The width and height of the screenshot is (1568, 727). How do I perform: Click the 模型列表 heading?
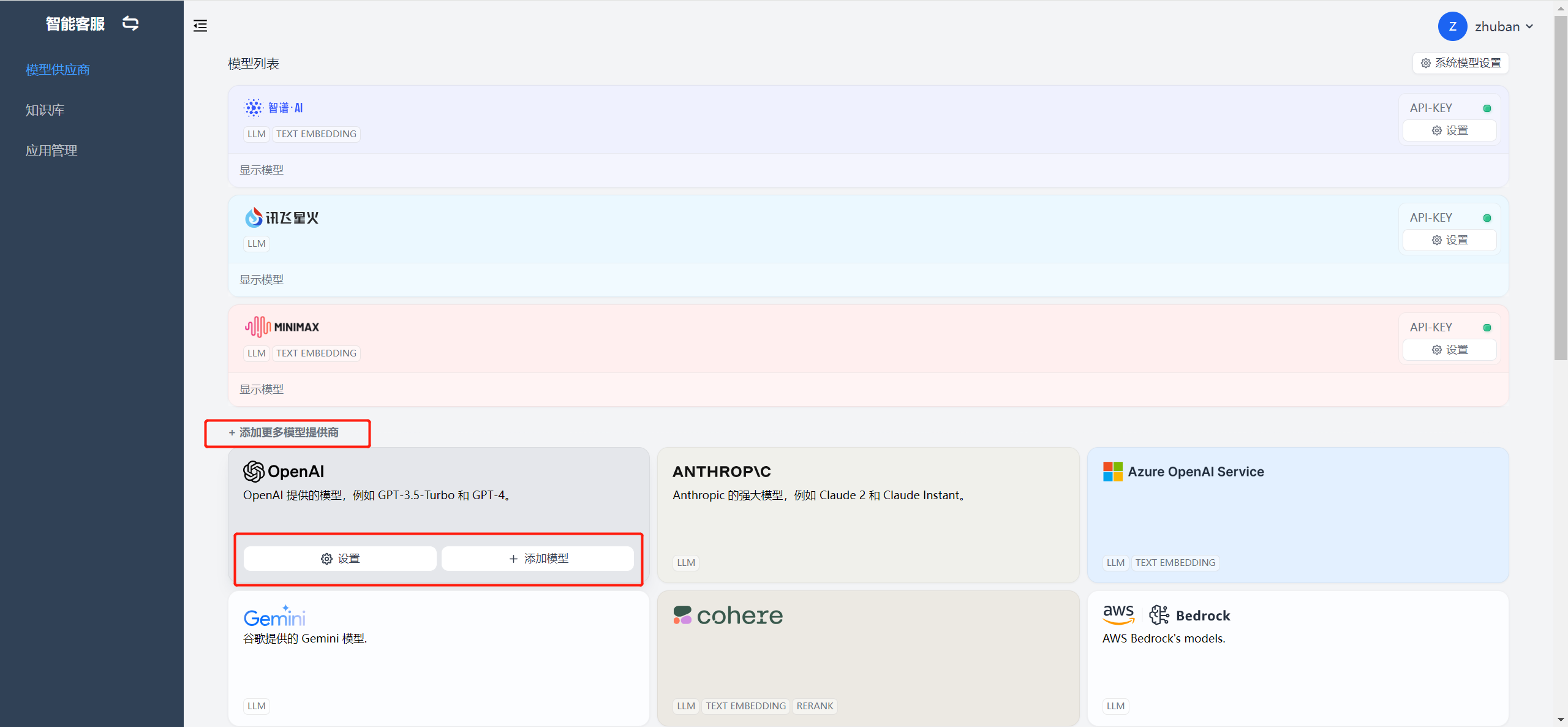click(254, 64)
